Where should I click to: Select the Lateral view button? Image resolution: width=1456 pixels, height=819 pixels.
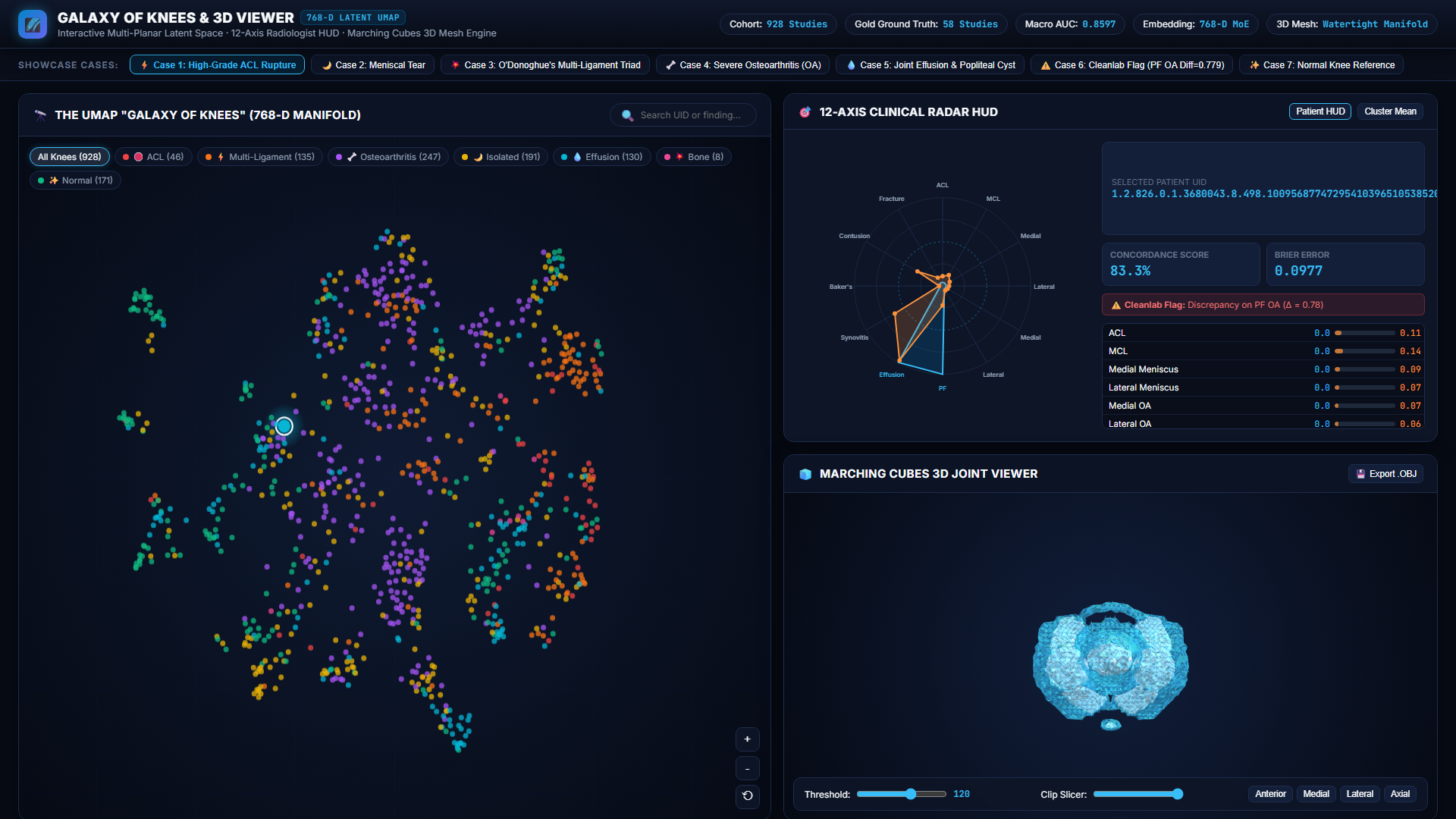point(1360,794)
